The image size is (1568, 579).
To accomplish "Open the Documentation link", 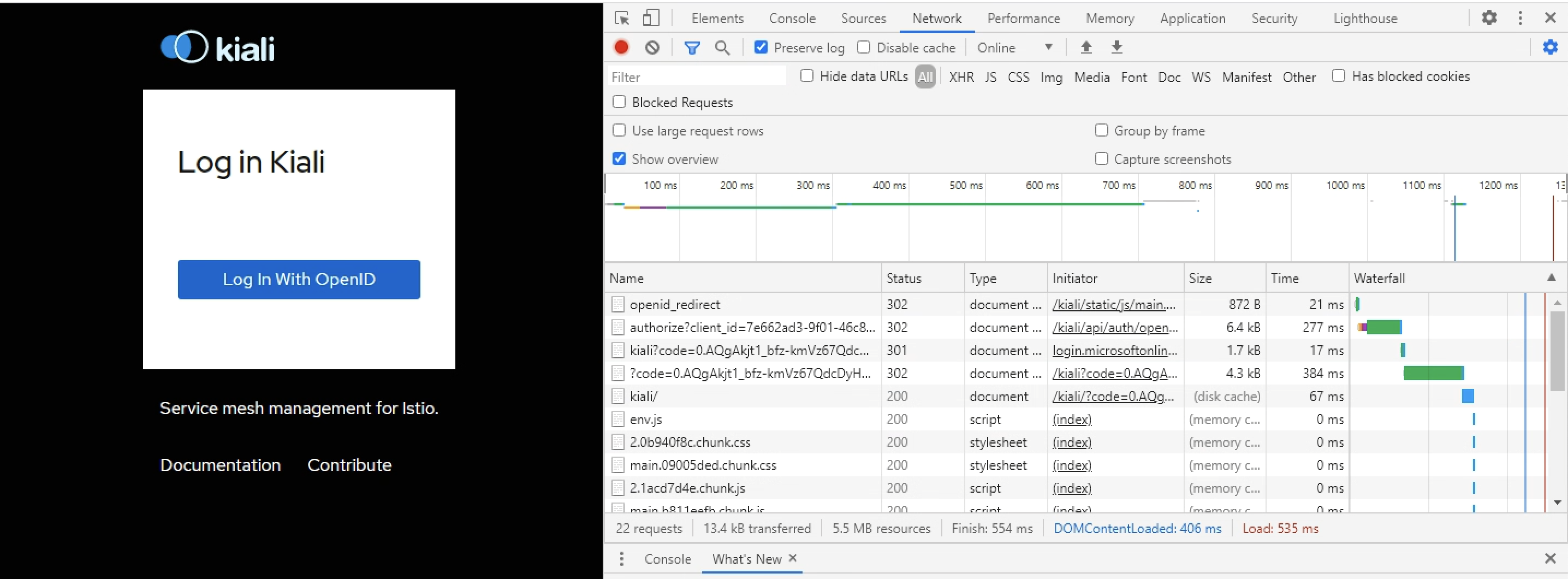I will click(221, 464).
